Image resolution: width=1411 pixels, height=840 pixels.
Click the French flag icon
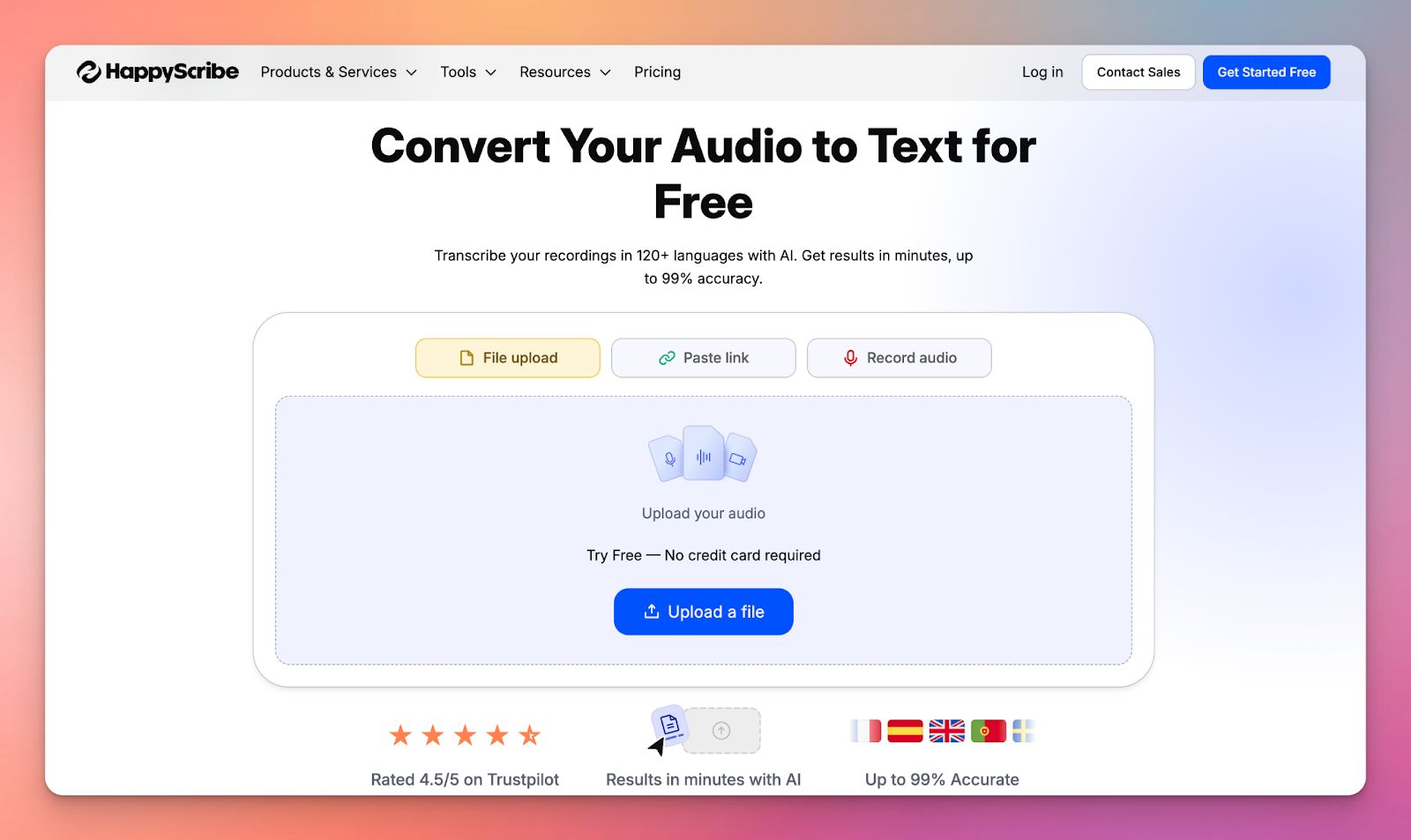(864, 731)
